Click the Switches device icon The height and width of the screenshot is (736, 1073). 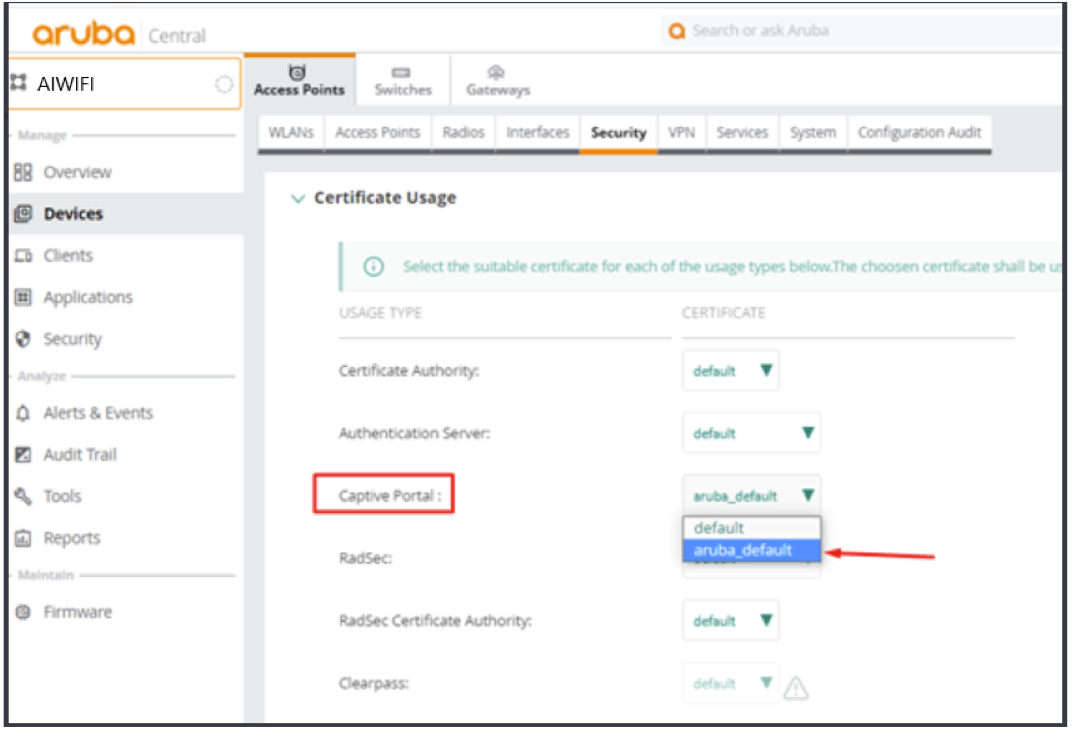(401, 73)
